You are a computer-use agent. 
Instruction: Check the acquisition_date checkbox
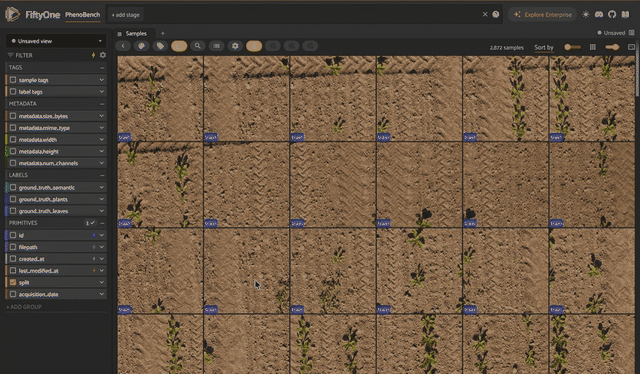pos(13,294)
